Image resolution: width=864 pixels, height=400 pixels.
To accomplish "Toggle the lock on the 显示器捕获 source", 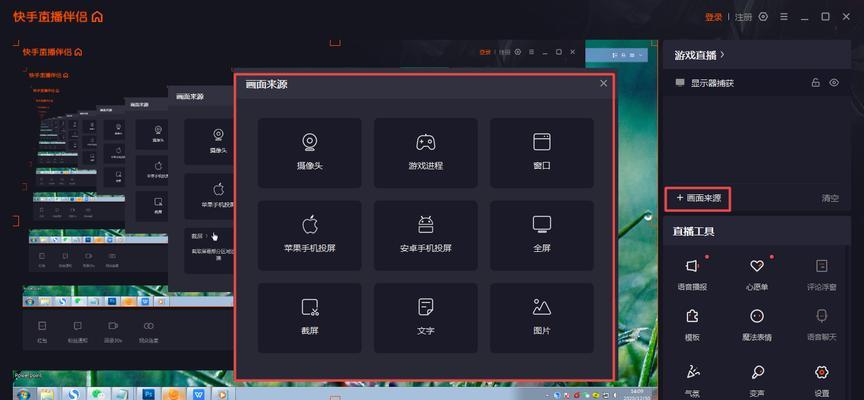I will click(816, 83).
